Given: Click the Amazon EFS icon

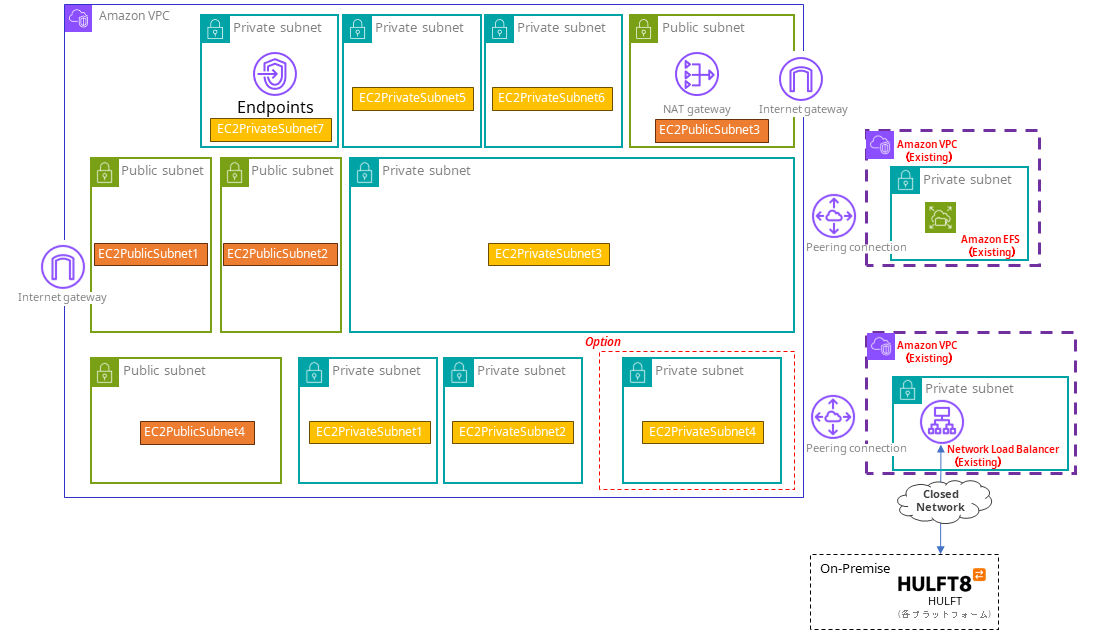Looking at the screenshot, I should 940,217.
